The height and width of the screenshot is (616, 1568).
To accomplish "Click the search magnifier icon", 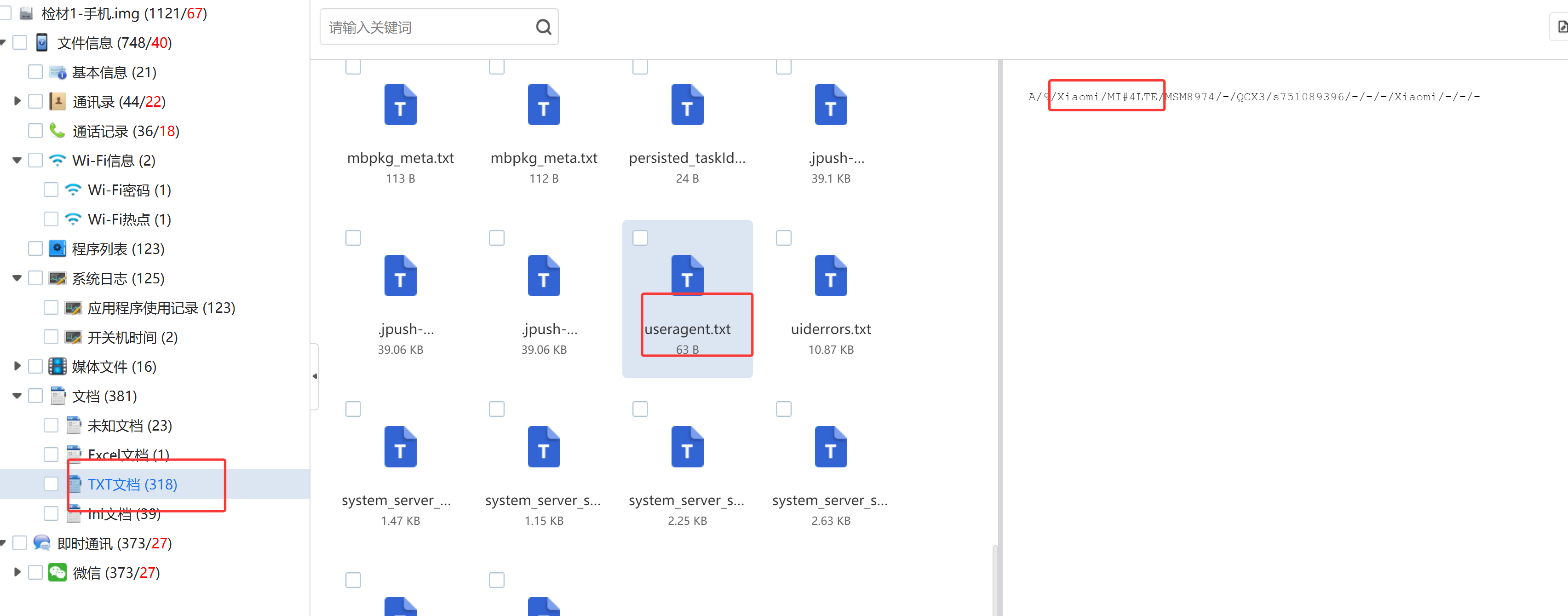I will (x=543, y=27).
